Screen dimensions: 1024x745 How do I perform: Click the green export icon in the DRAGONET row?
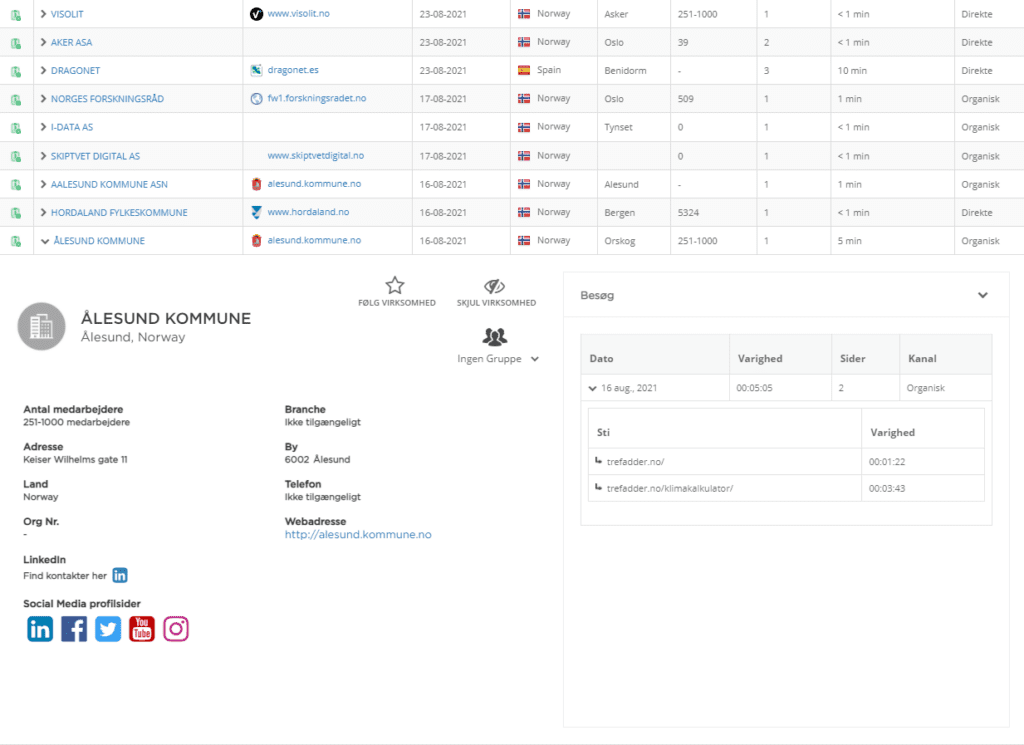coord(16,71)
